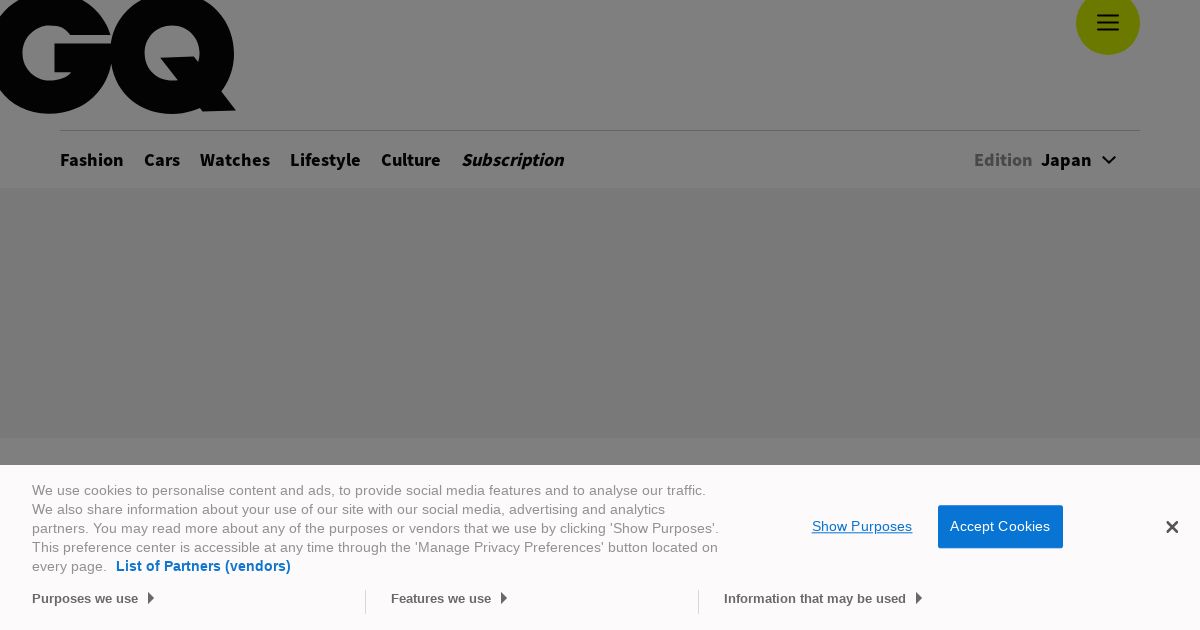Click Accept Cookies button
This screenshot has height=630, width=1200.
[x=1000, y=527]
